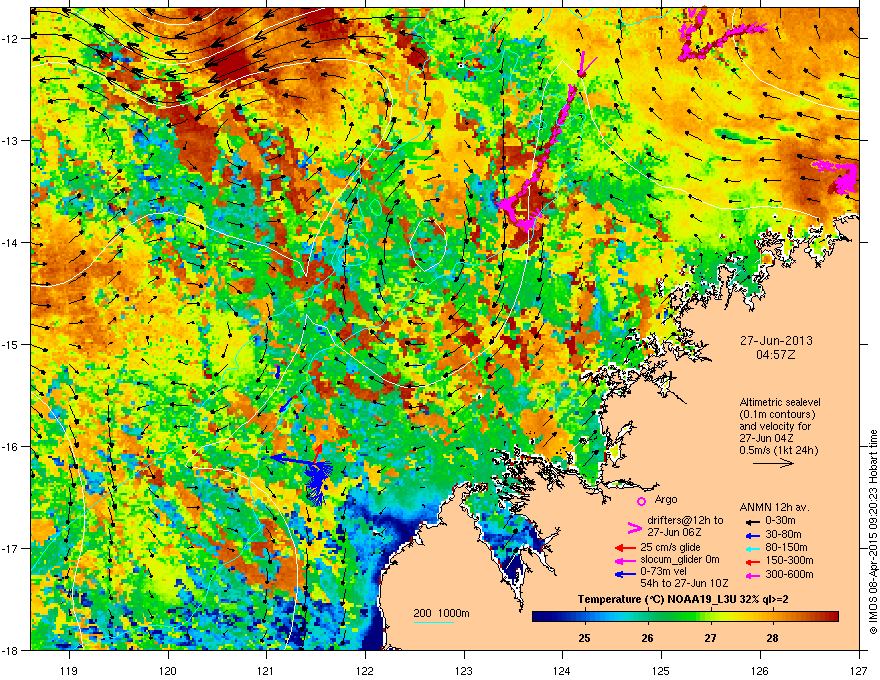Click the 04:57Z time label
Screen dimensions: 880x680
[x=776, y=355]
